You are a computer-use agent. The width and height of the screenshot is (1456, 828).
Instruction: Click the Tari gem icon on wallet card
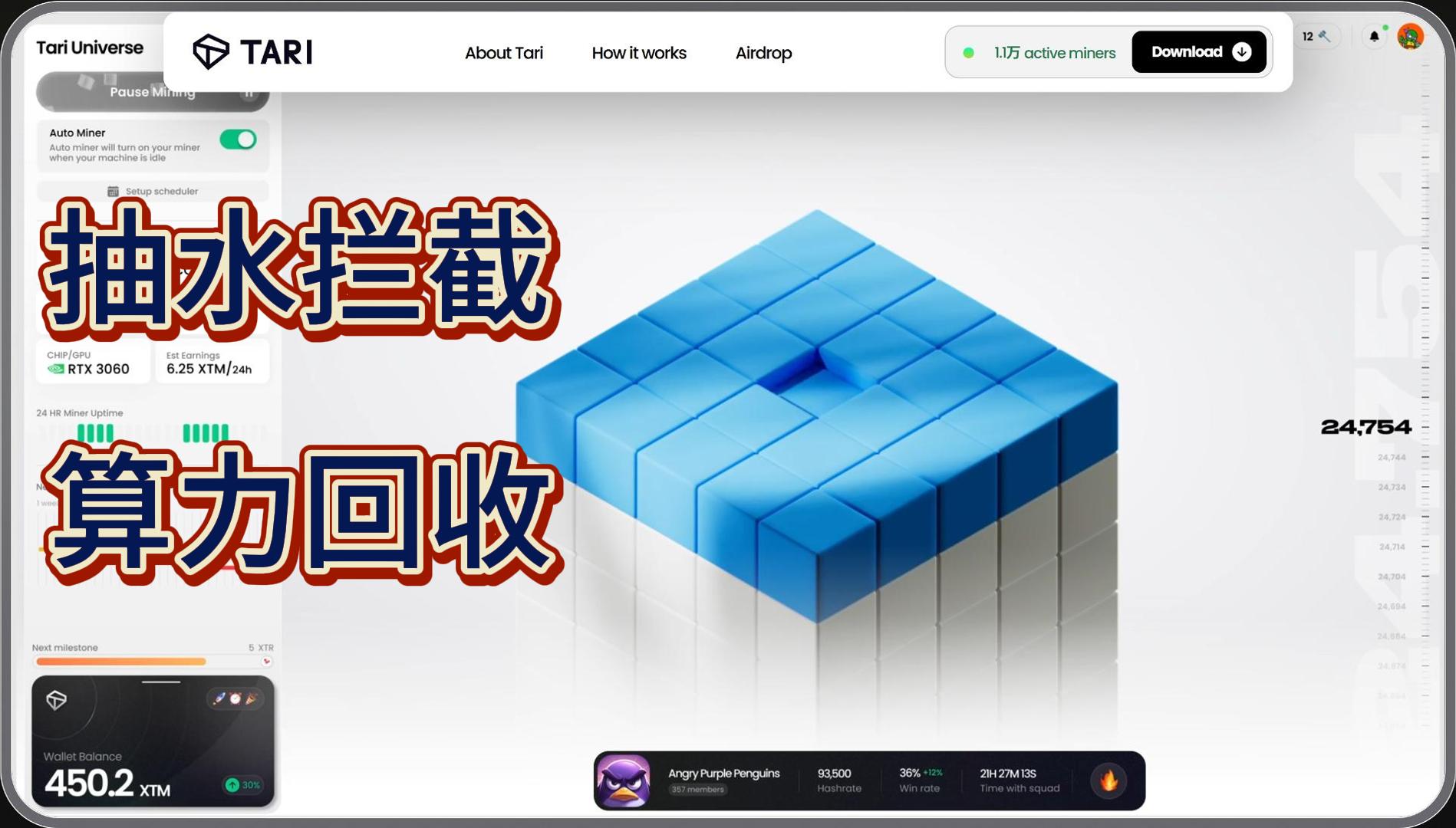[56, 700]
